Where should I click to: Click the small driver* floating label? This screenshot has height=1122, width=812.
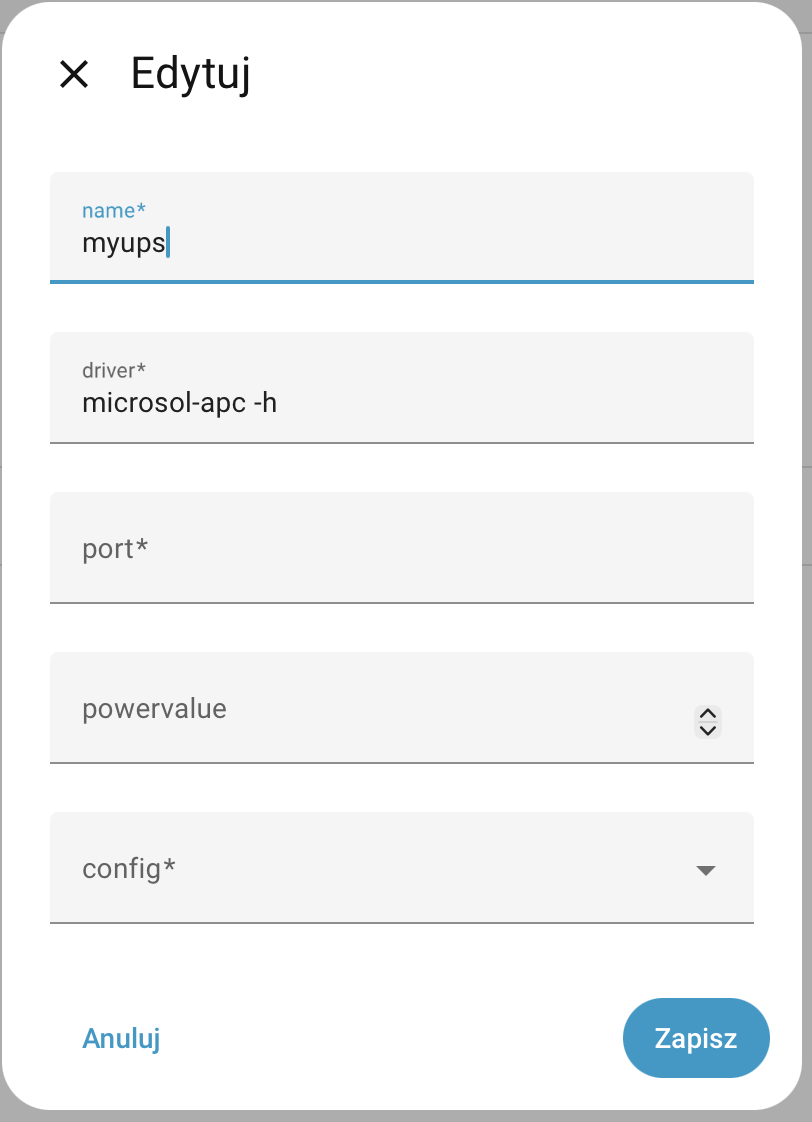coord(114,370)
